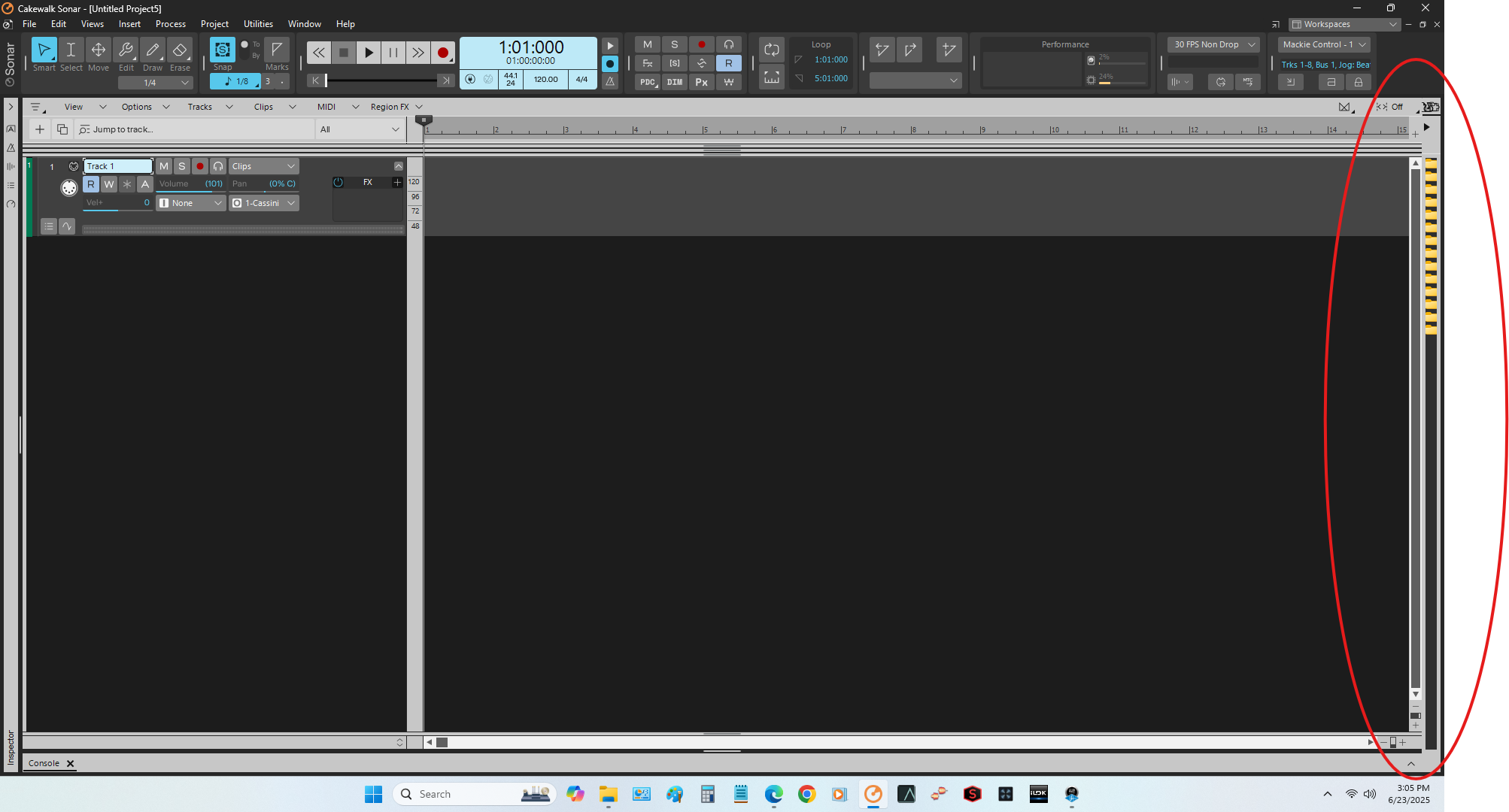Screen dimensions: 1509x812
Task: Open the MIDI menu in Track view
Action: pos(326,107)
